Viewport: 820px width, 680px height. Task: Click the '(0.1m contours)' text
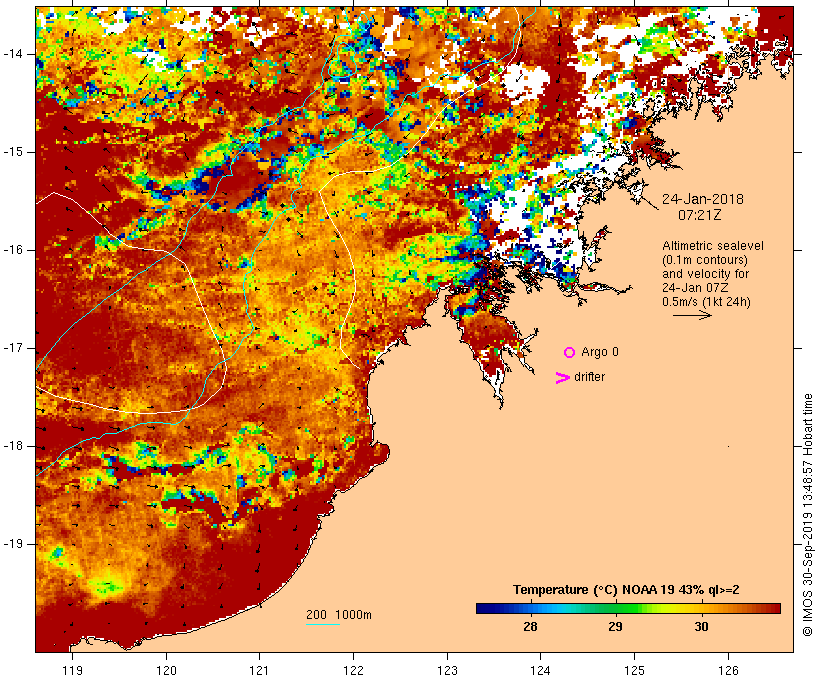coord(705,260)
